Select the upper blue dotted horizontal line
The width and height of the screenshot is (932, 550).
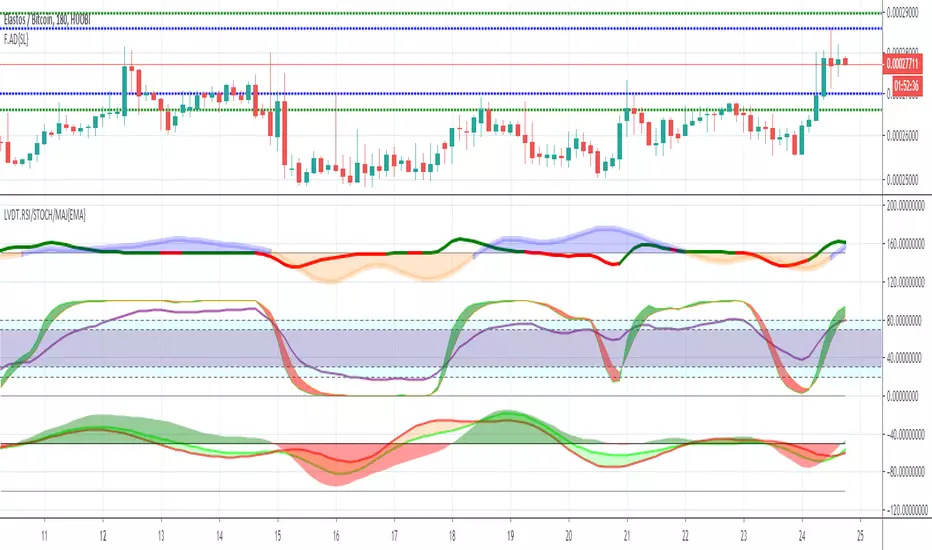(441, 28)
